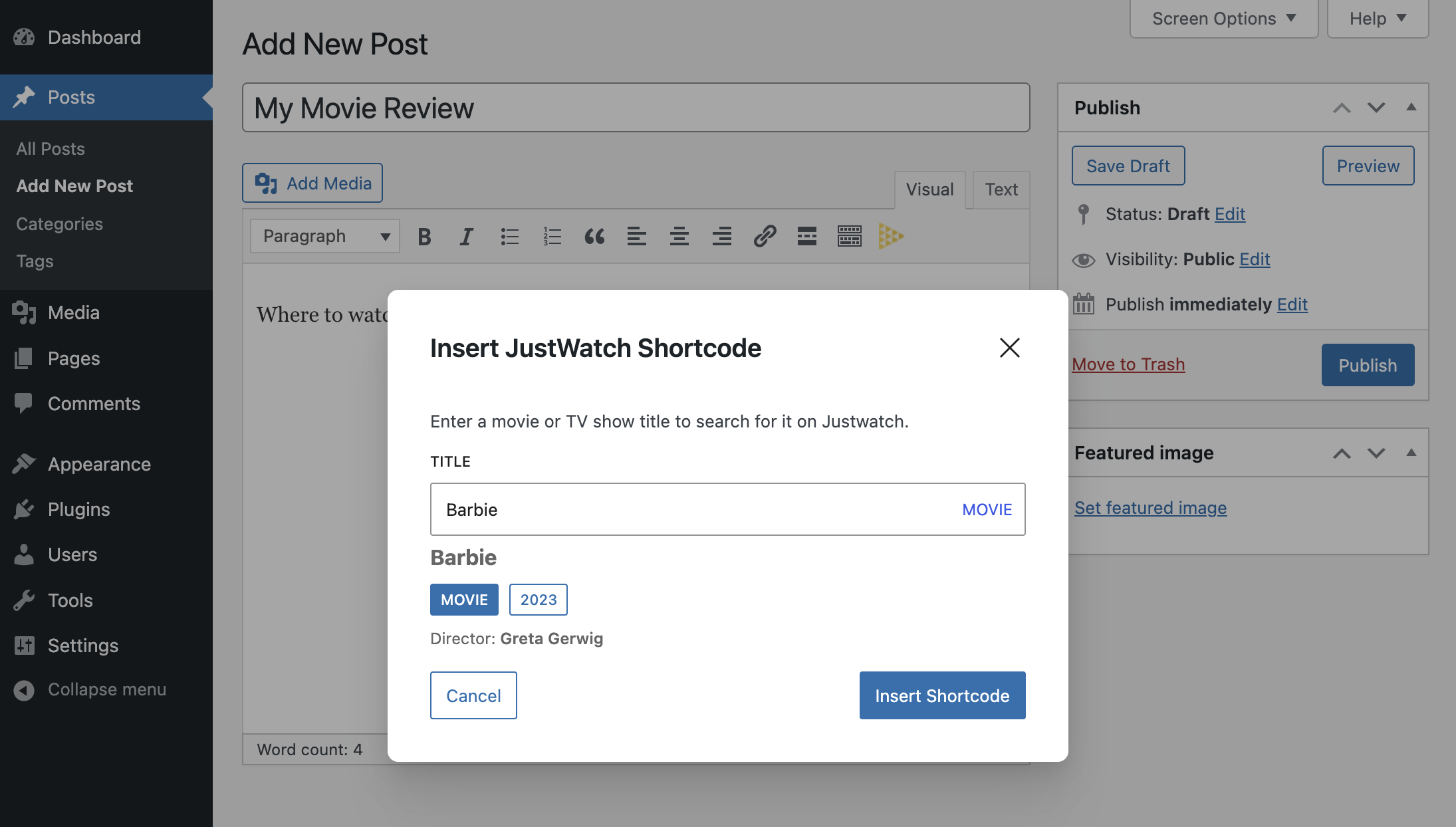Toggle bold formatting in the editor toolbar

pyautogui.click(x=424, y=236)
